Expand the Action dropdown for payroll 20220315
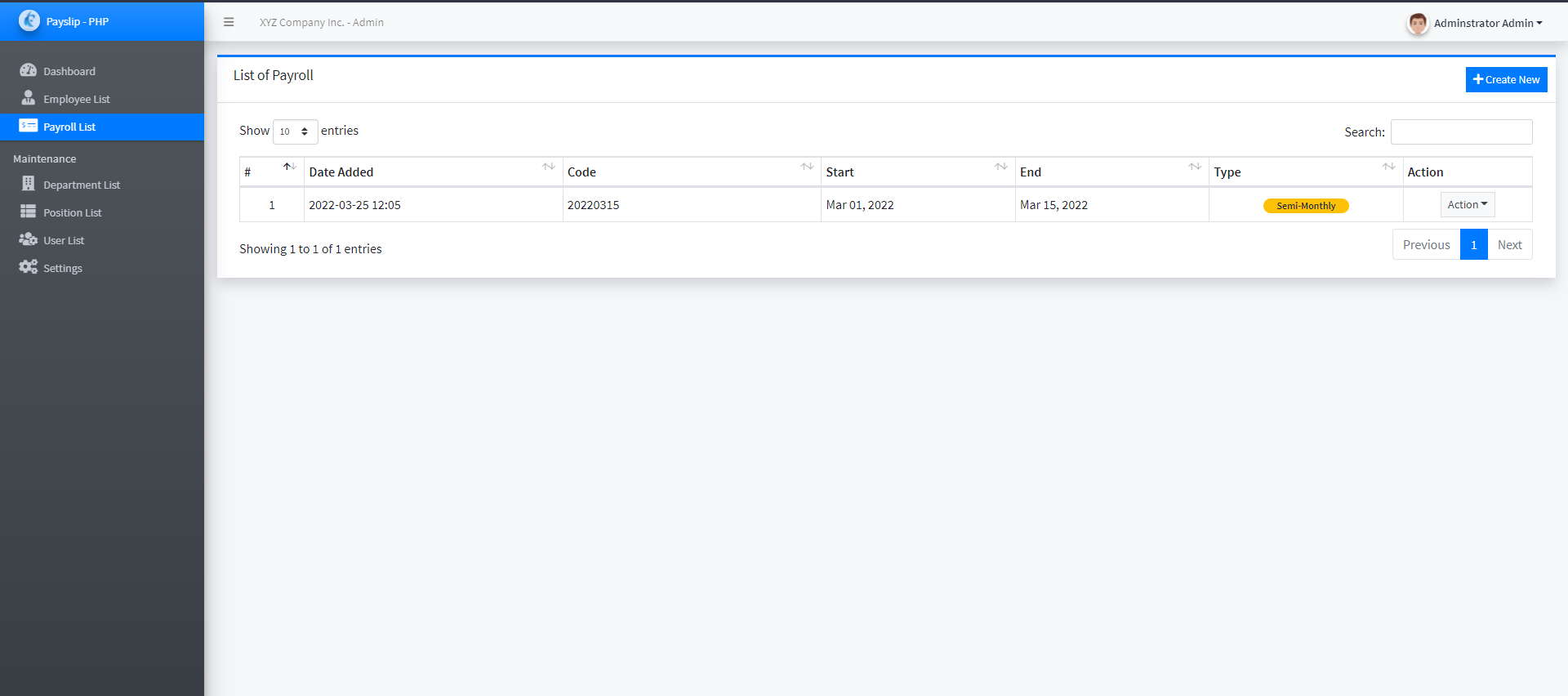Screen dimensions: 1568x696 tap(1467, 205)
